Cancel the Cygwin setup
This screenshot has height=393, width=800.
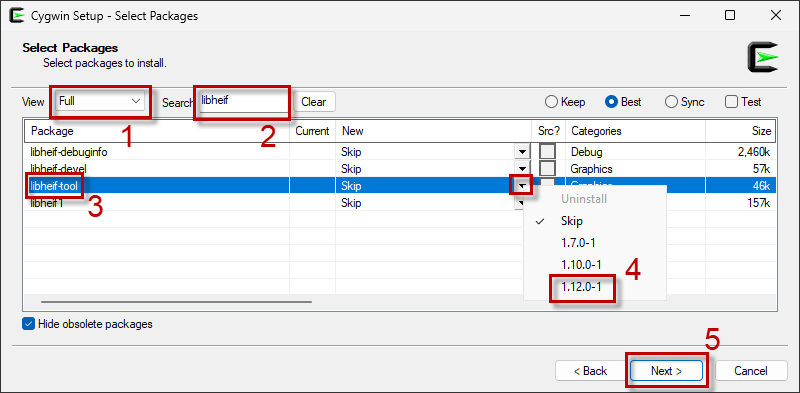point(751,371)
